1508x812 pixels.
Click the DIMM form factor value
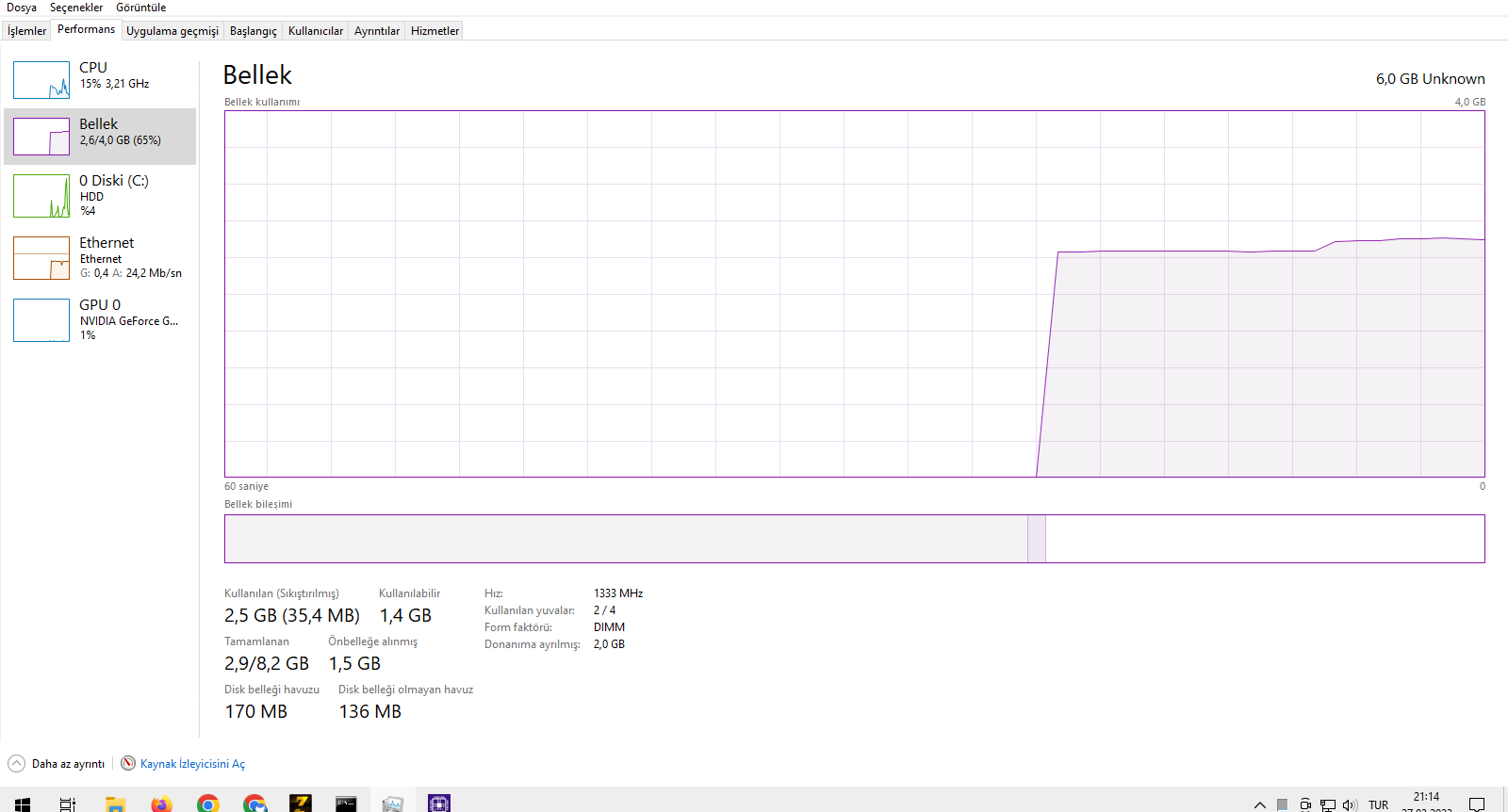[609, 627]
